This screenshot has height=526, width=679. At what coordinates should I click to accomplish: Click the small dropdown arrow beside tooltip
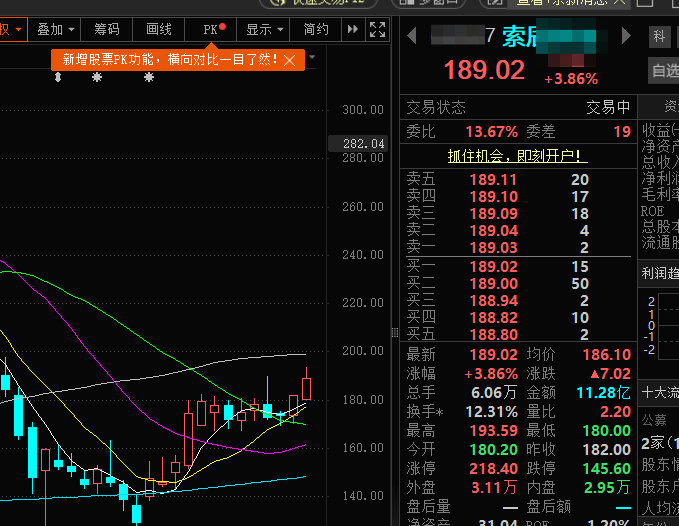312,57
